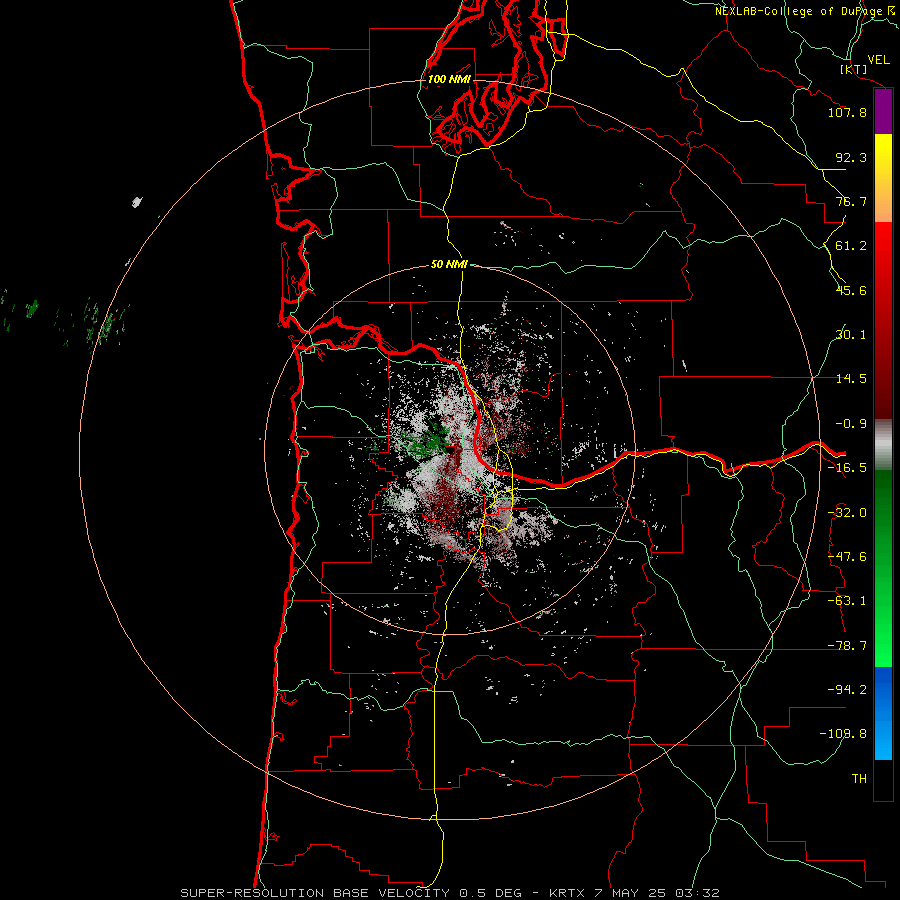Click the 100 NMI range ring label
Image resolution: width=900 pixels, height=900 pixels.
point(449,79)
